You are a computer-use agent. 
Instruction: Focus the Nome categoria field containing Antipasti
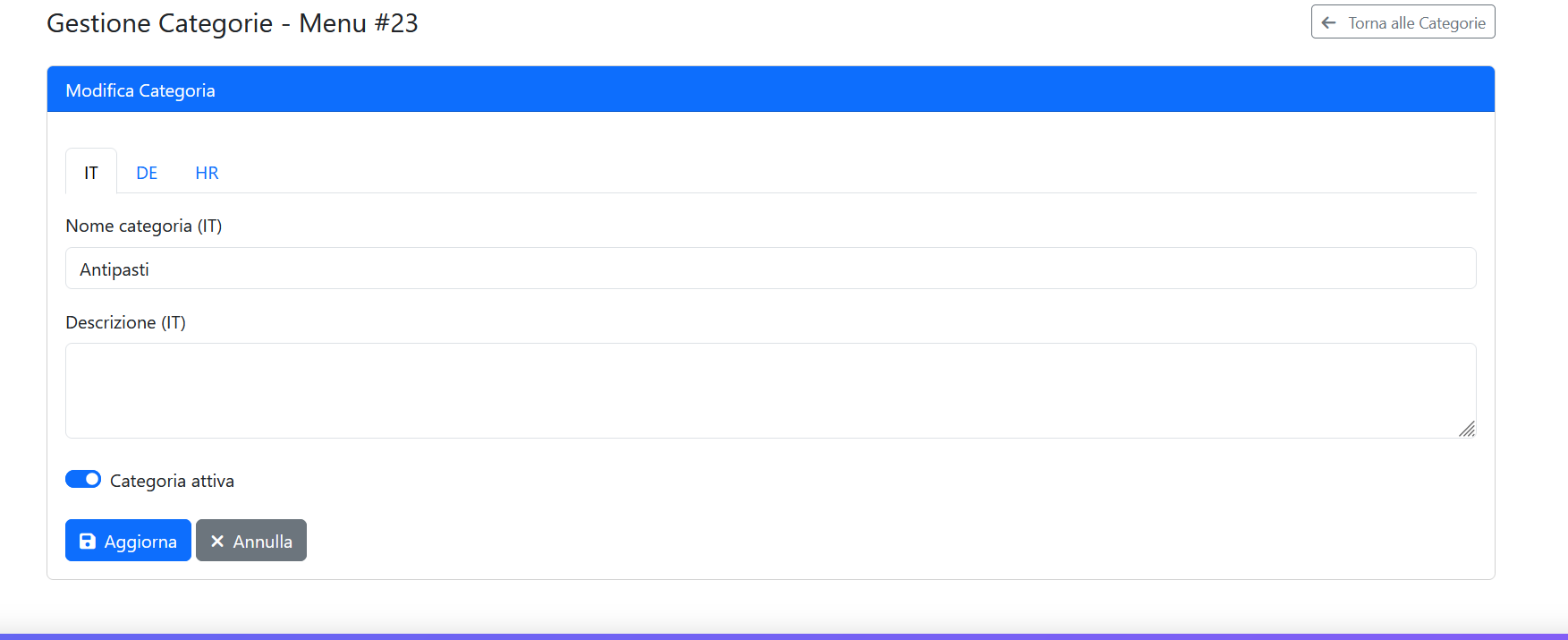(769, 269)
